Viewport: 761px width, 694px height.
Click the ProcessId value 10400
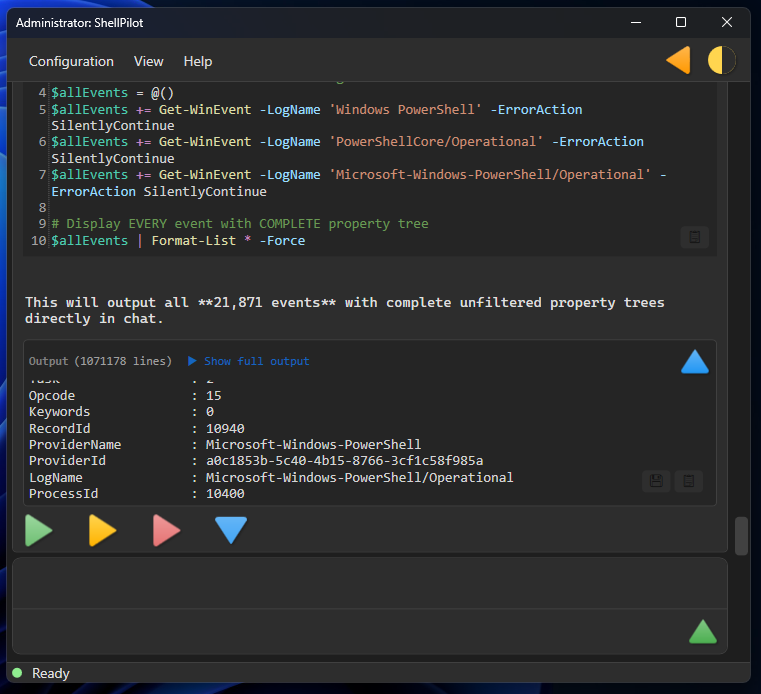tap(225, 494)
